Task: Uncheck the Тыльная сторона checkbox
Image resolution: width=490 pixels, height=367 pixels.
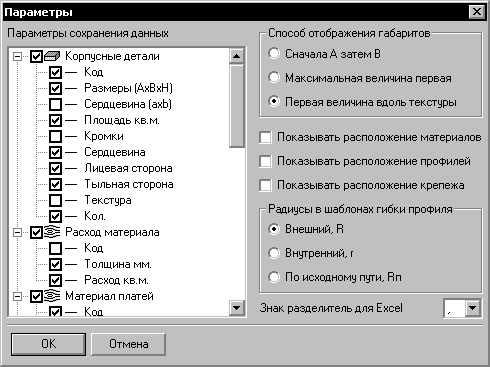Action: click(x=55, y=184)
